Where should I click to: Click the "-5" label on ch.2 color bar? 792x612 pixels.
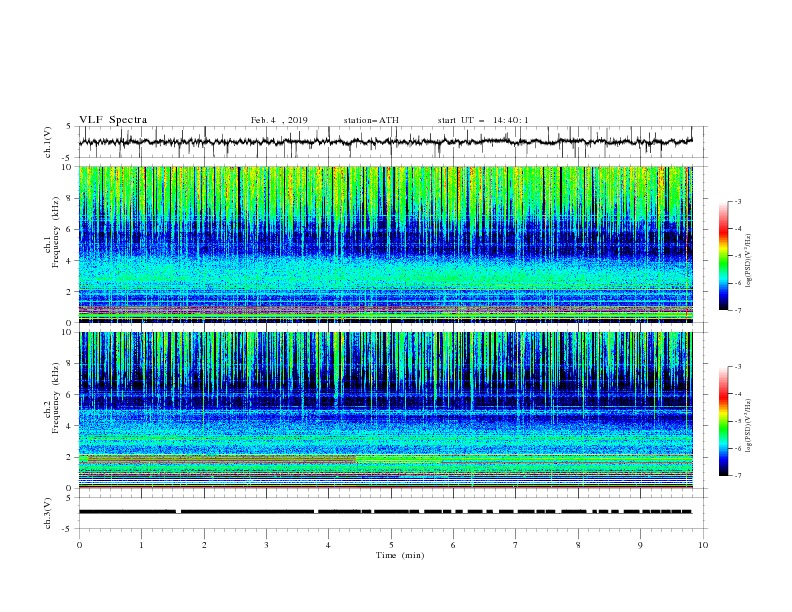click(x=738, y=421)
